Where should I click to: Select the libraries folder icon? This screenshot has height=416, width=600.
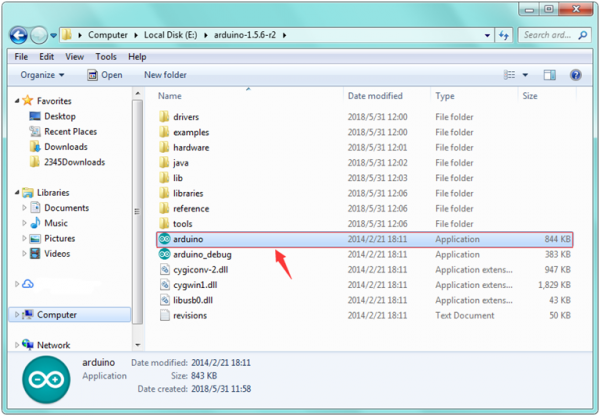(164, 193)
